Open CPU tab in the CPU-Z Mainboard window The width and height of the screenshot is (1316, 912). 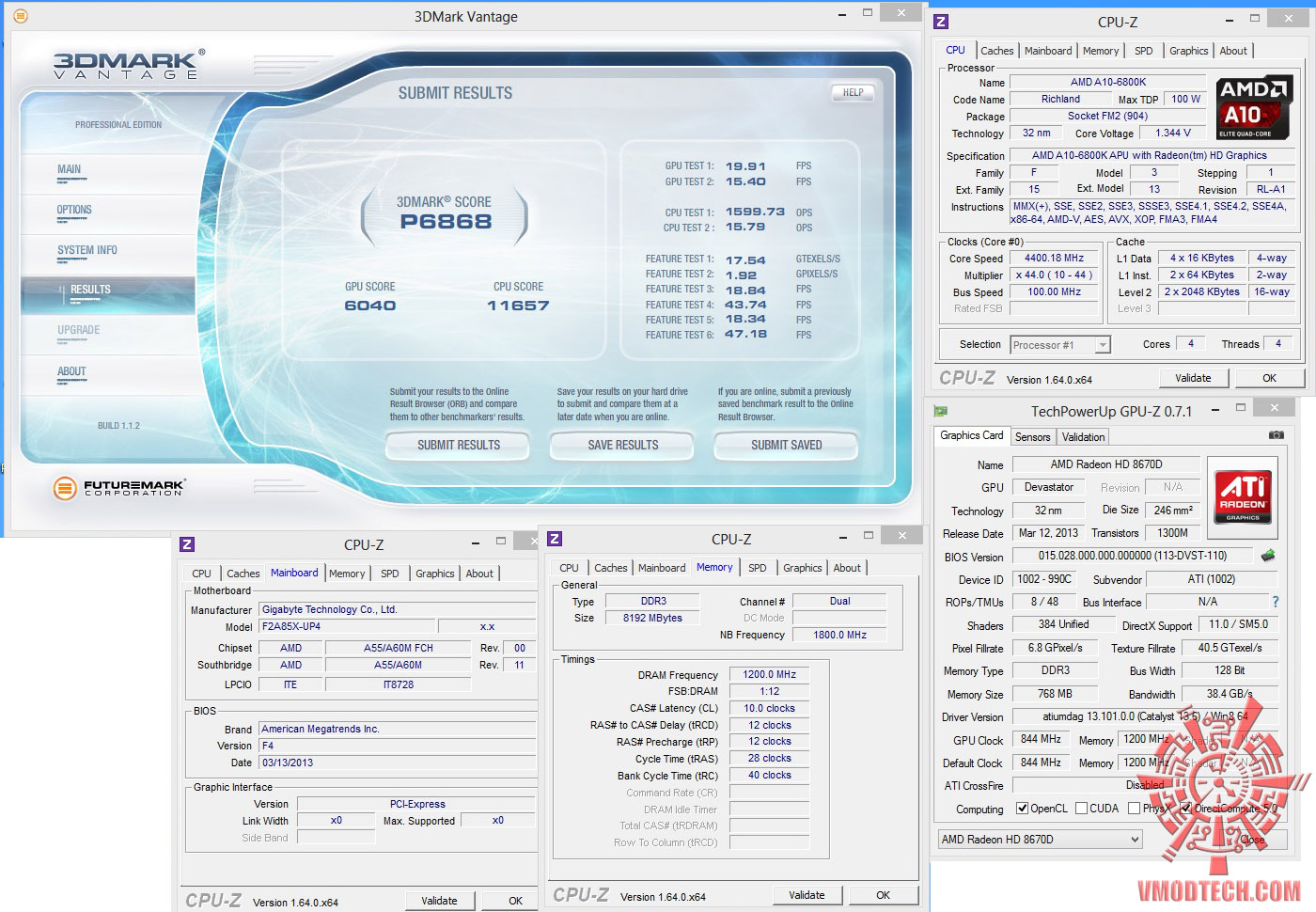pyautogui.click(x=202, y=574)
